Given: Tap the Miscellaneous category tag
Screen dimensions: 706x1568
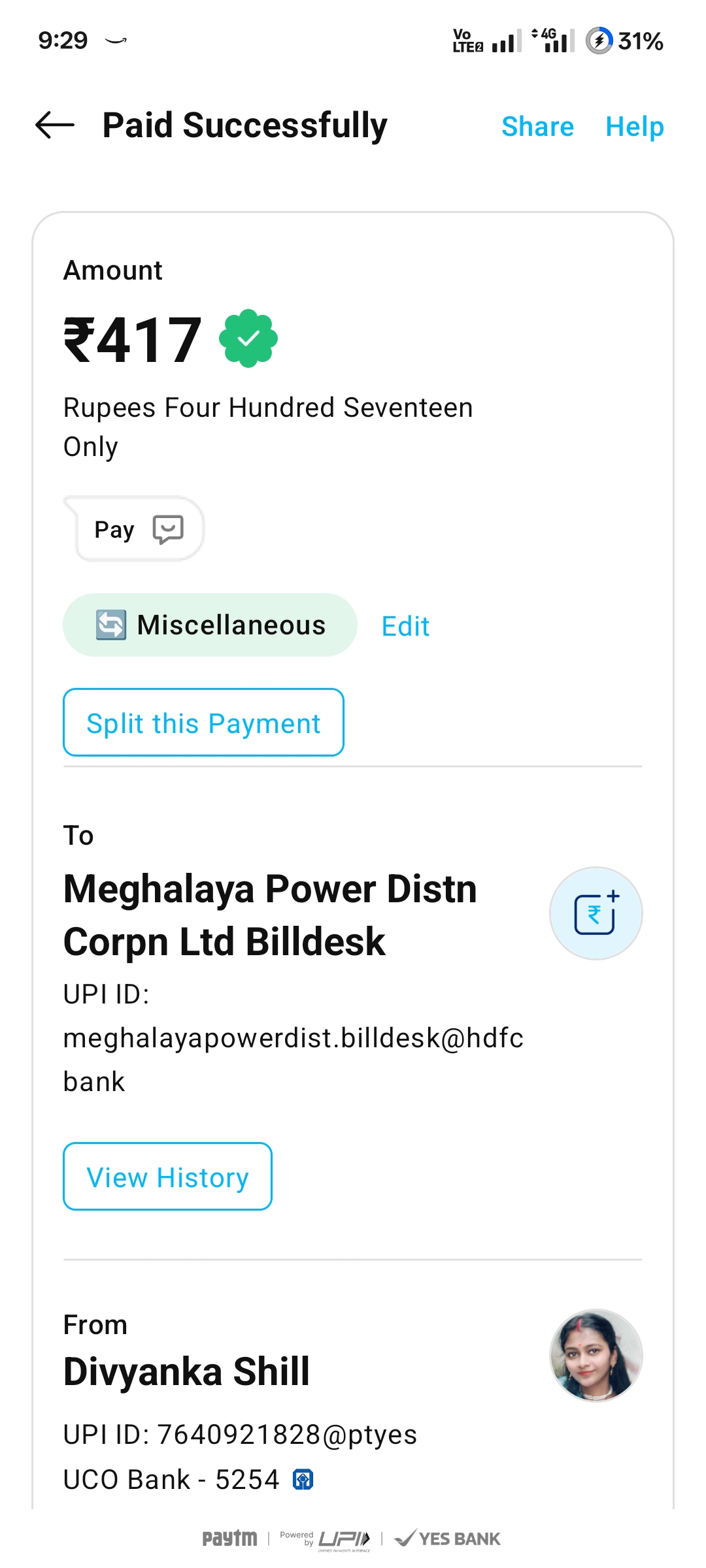Looking at the screenshot, I should point(210,625).
